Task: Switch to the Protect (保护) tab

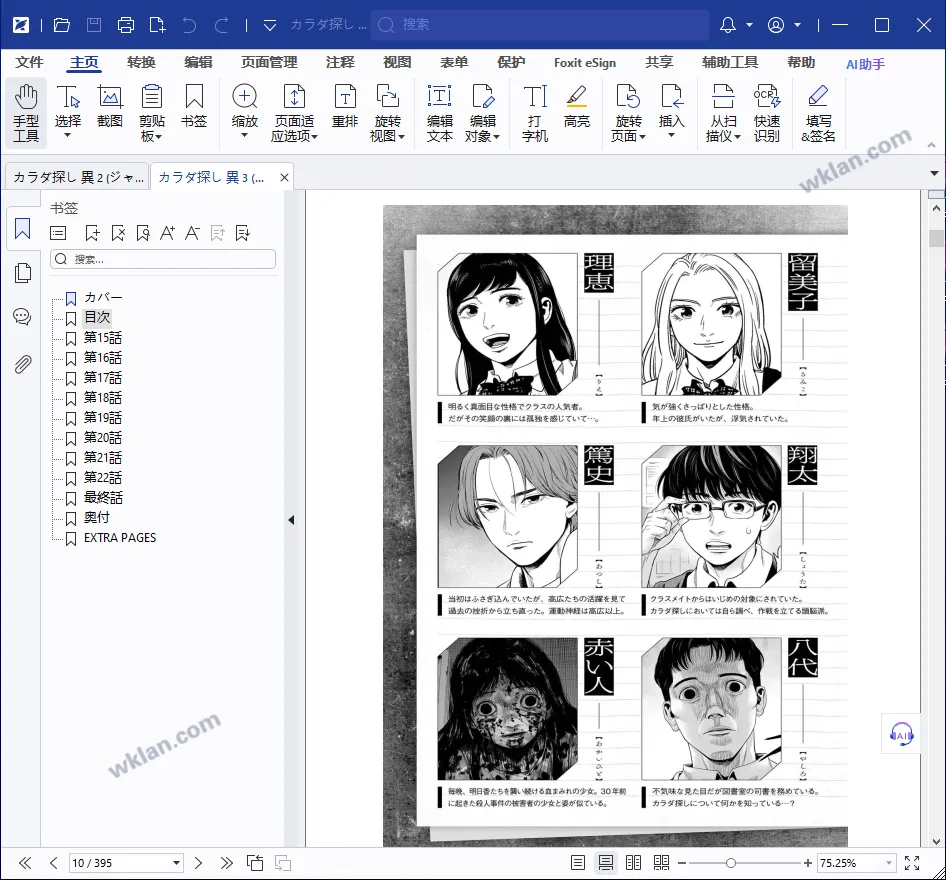Action: (x=511, y=63)
